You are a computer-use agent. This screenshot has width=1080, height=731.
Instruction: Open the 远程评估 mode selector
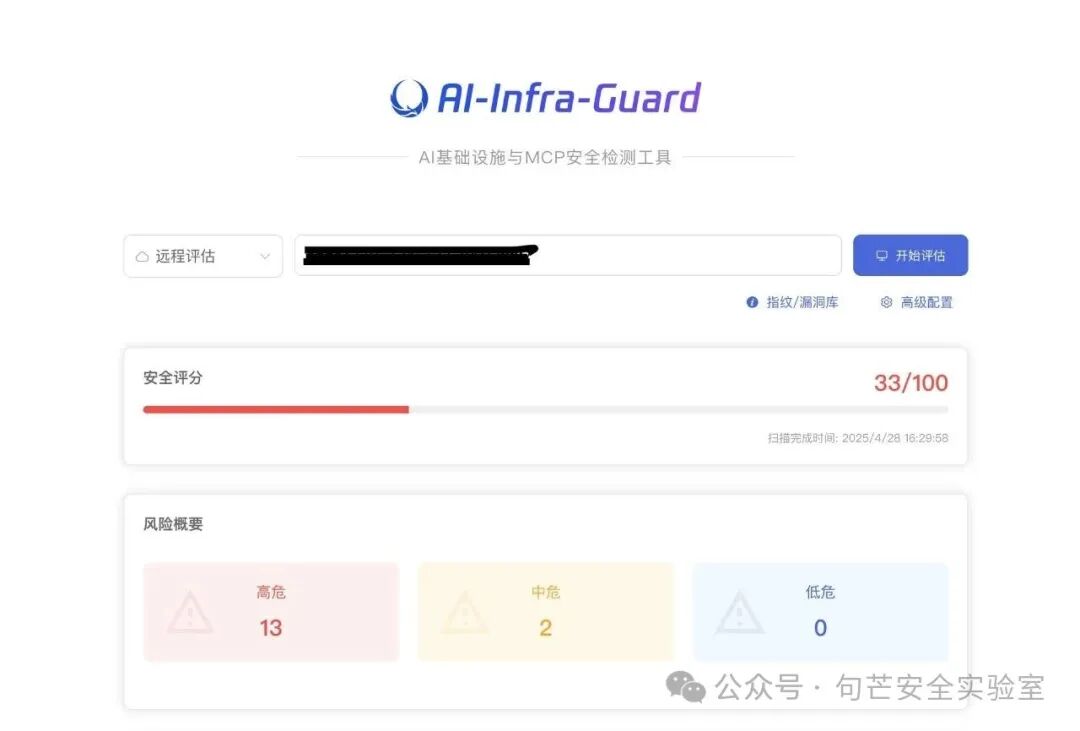coord(203,256)
